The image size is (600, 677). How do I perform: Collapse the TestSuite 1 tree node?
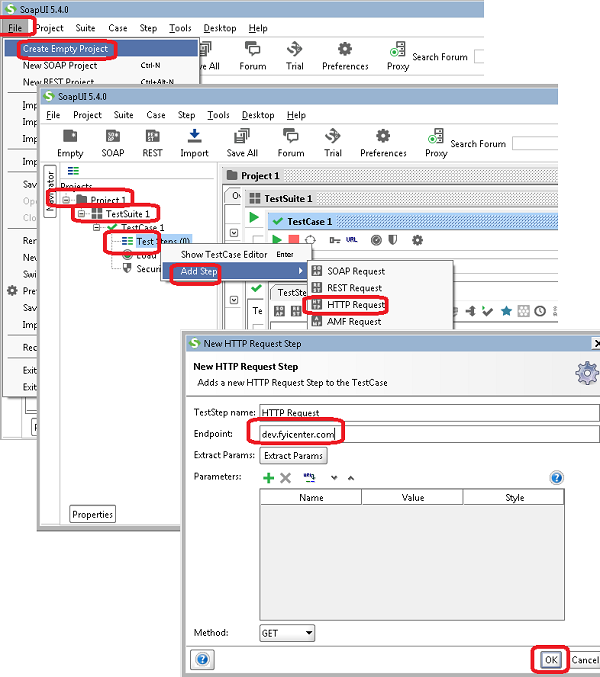pos(81,214)
